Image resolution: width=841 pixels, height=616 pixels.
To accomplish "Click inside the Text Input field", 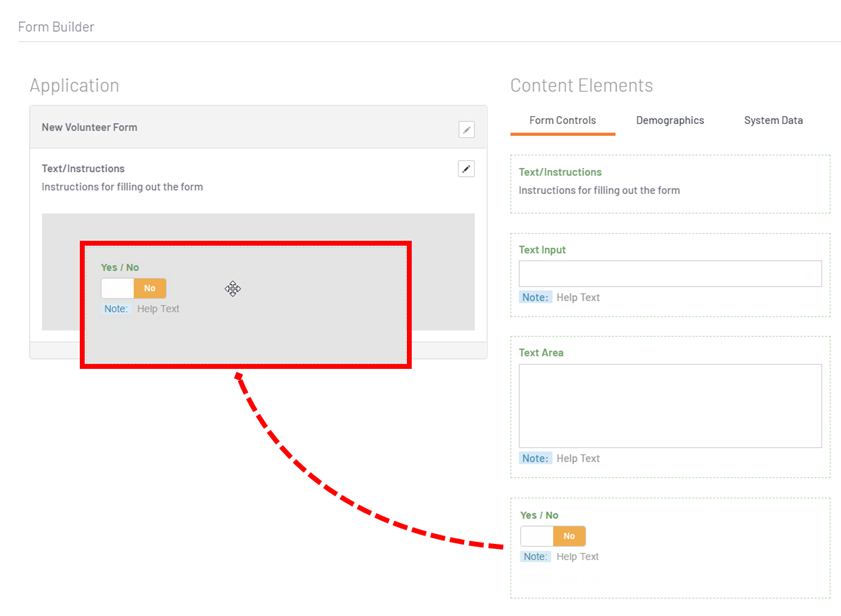I will [670, 274].
